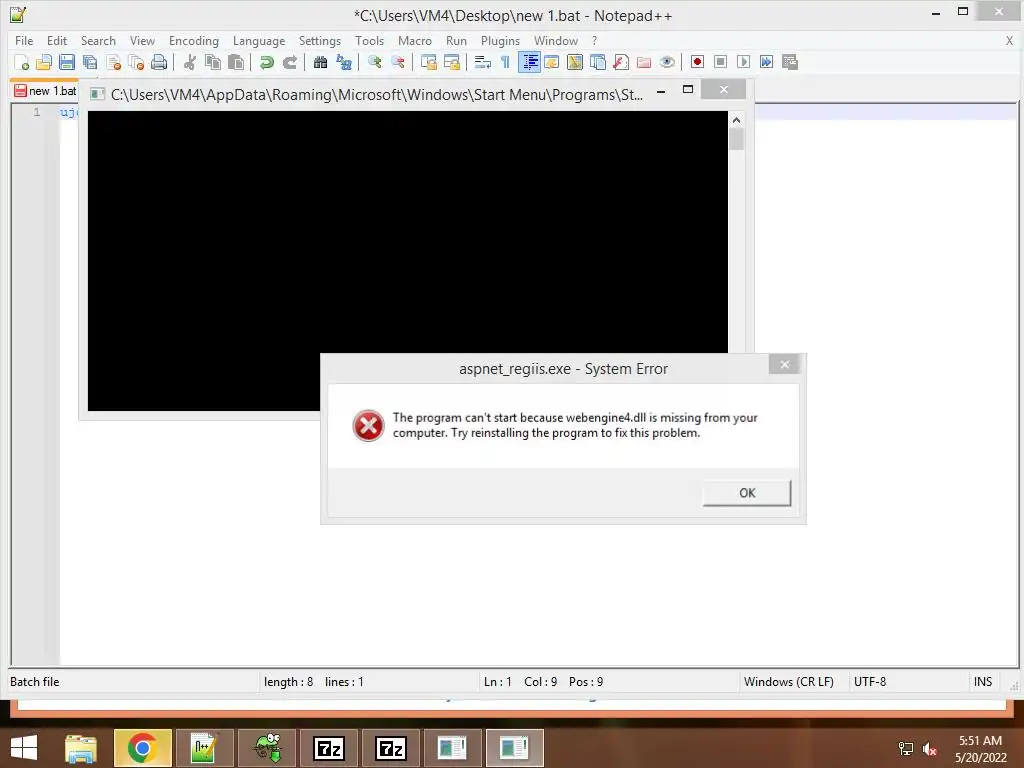Viewport: 1024px width, 768px height.
Task: Open the Window menu
Action: 556,40
